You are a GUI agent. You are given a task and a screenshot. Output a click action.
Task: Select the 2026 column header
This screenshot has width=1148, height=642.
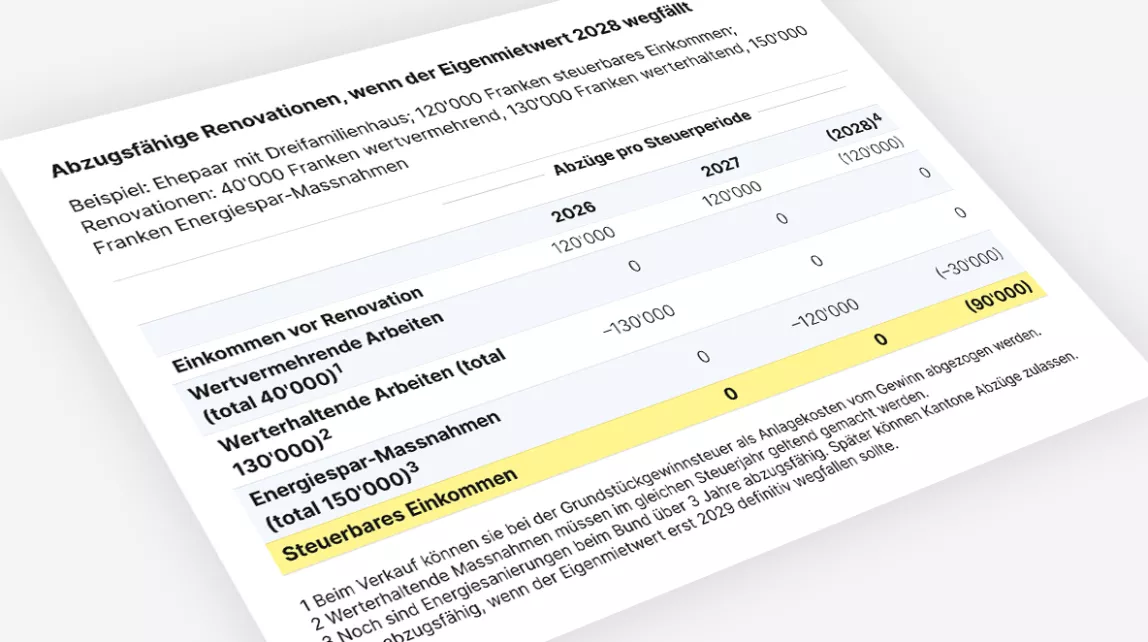tap(573, 211)
